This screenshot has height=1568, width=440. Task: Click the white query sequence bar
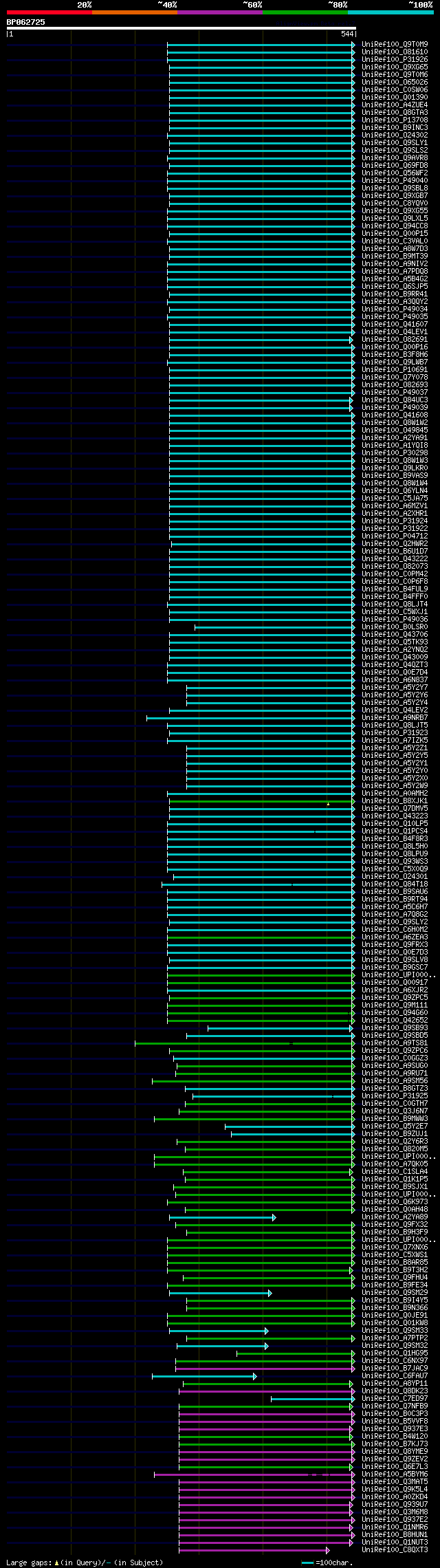coord(181,28)
